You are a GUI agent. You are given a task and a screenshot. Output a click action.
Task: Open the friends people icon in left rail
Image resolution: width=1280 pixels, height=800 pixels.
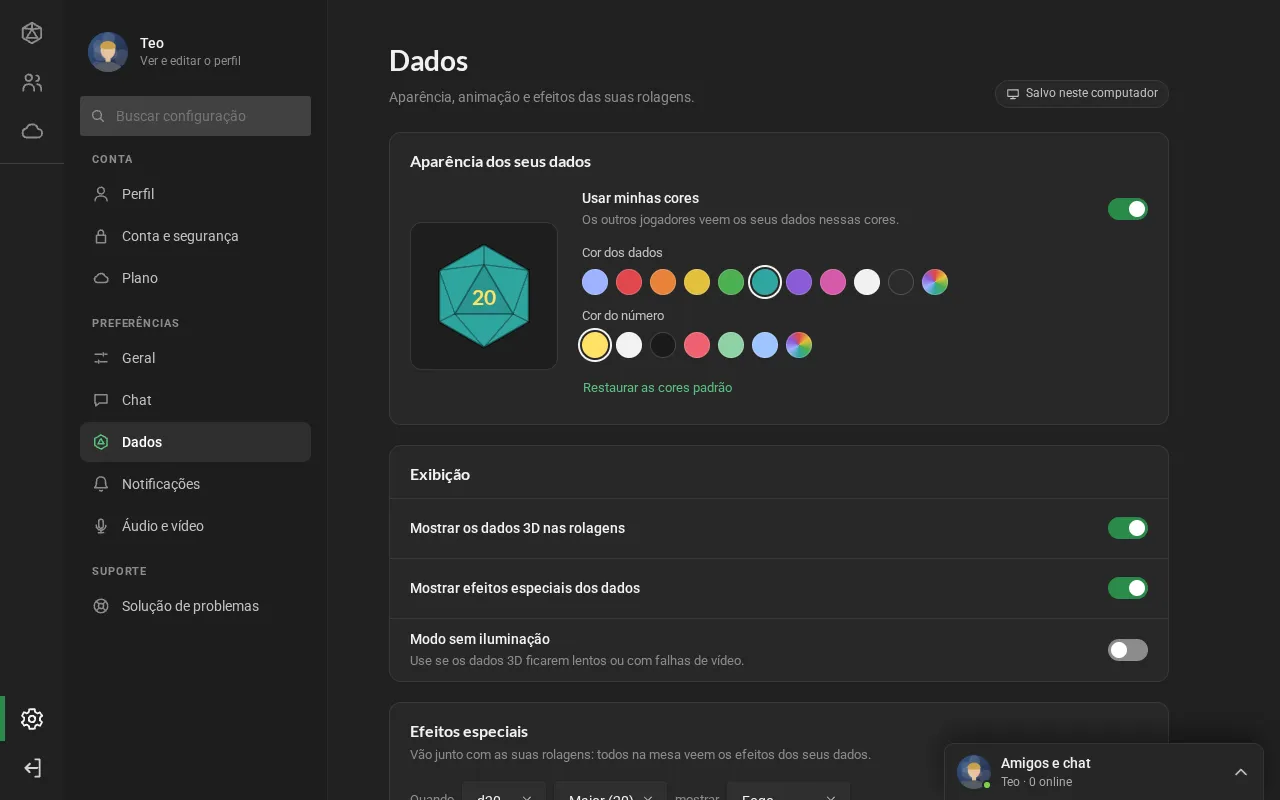32,83
